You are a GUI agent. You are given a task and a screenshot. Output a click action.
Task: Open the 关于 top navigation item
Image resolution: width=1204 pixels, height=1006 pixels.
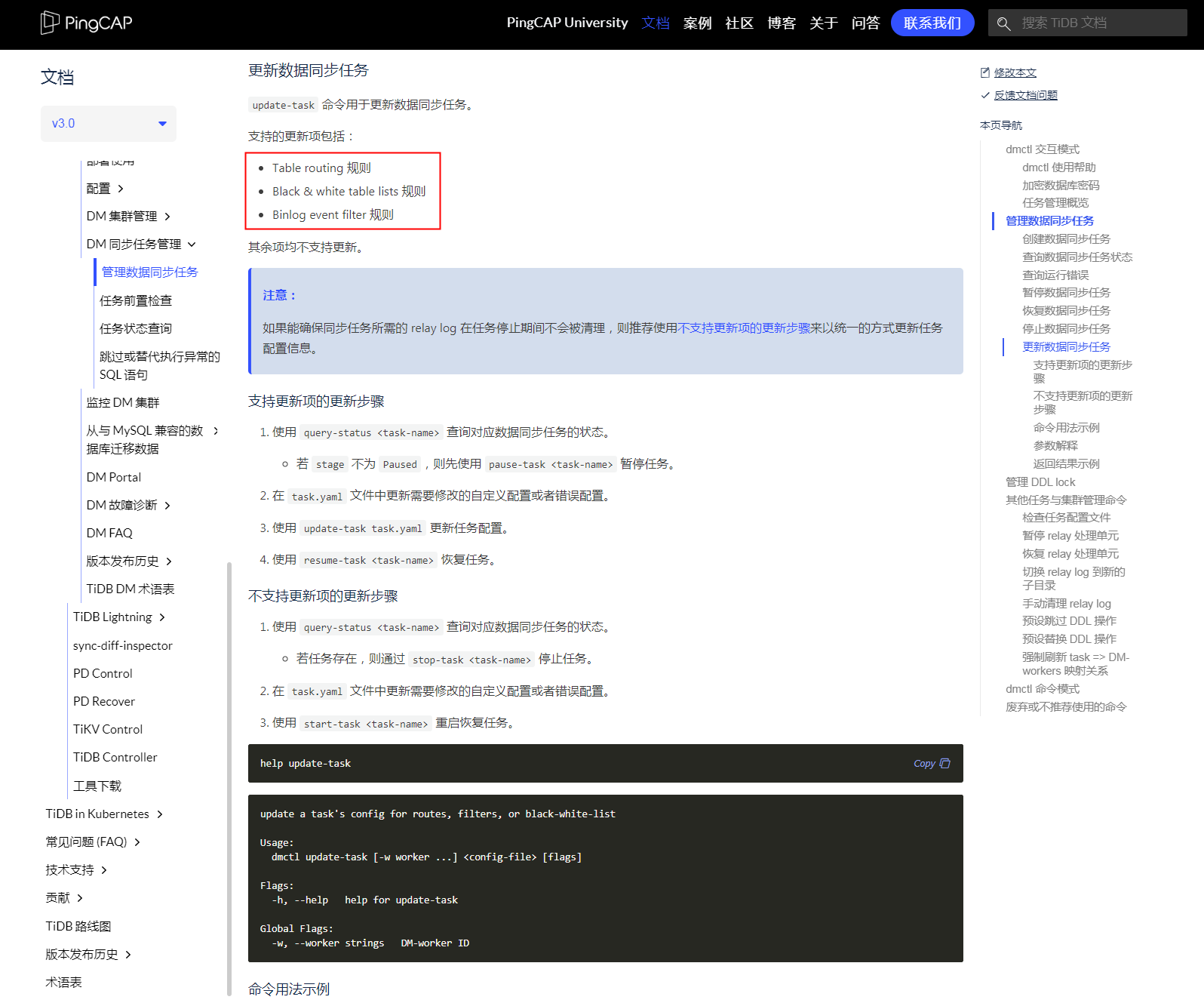coord(824,23)
